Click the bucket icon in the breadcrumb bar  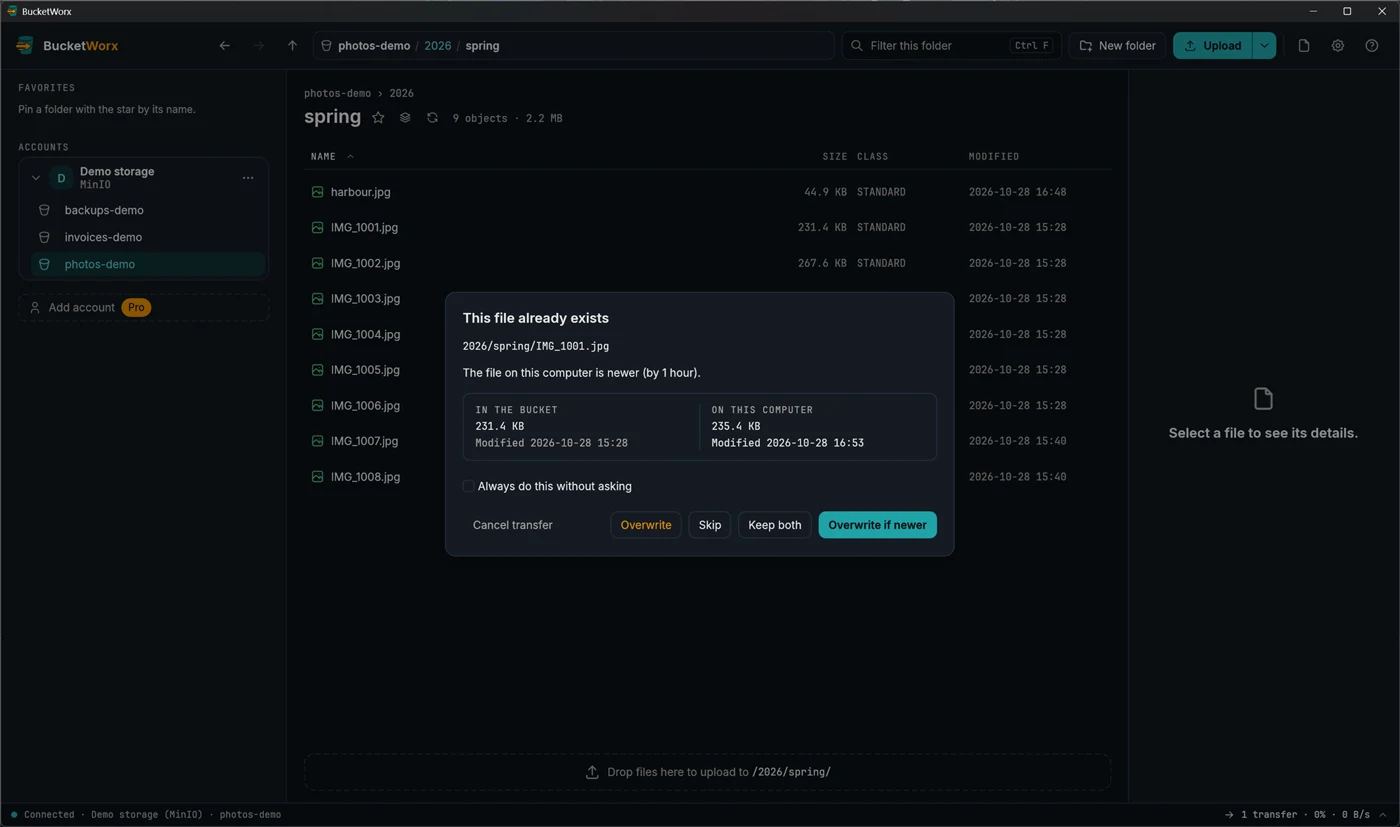(x=326, y=46)
